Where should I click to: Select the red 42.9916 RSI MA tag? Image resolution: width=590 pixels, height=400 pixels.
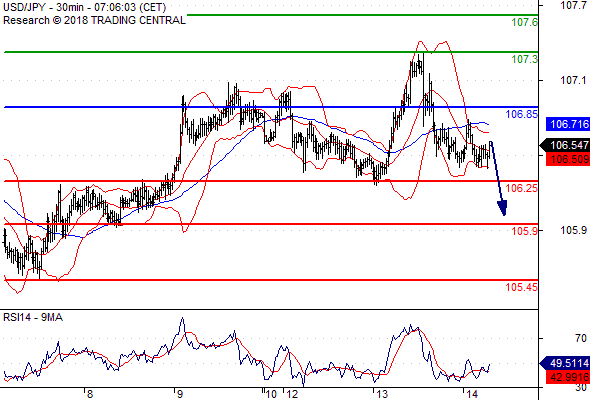click(568, 377)
